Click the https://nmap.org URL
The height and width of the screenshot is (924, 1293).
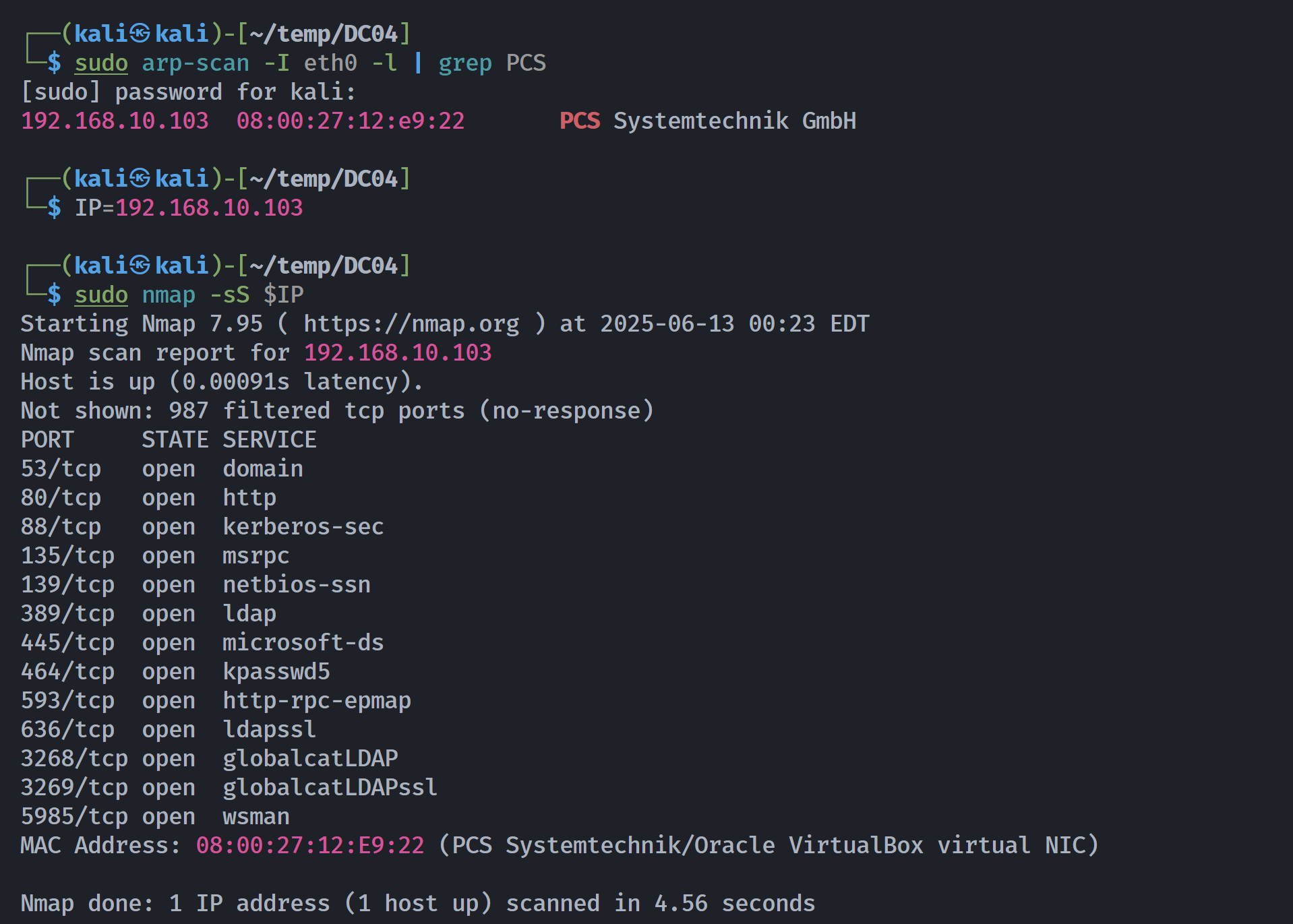(411, 324)
